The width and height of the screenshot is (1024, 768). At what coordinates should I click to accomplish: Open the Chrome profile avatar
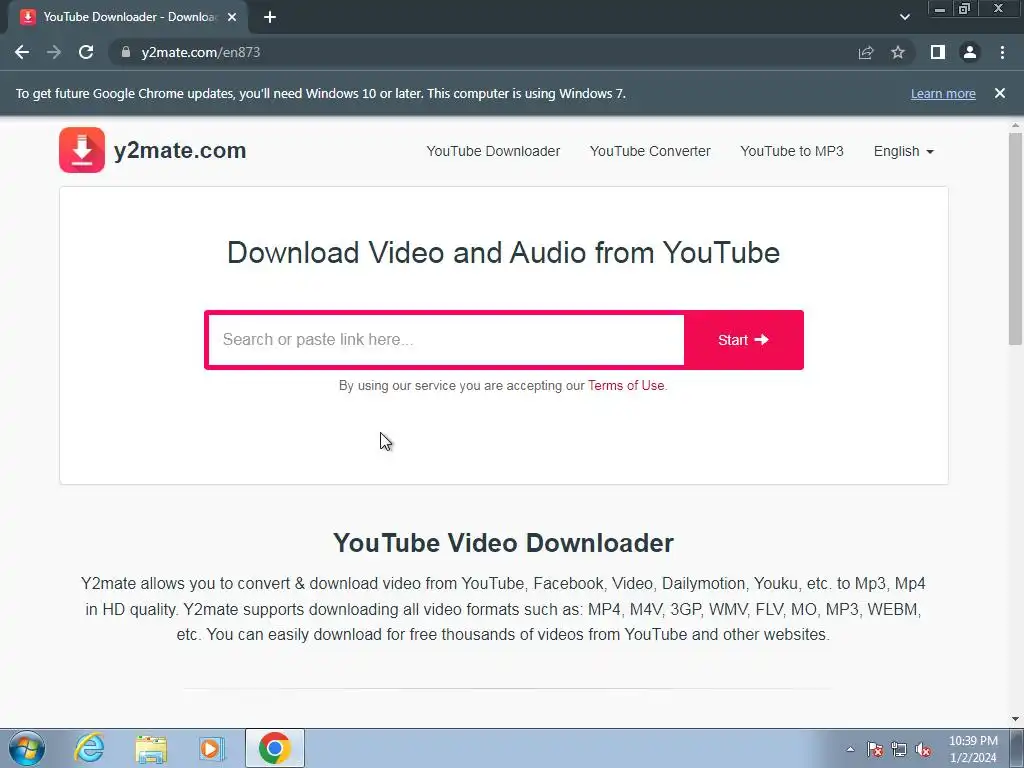[970, 52]
